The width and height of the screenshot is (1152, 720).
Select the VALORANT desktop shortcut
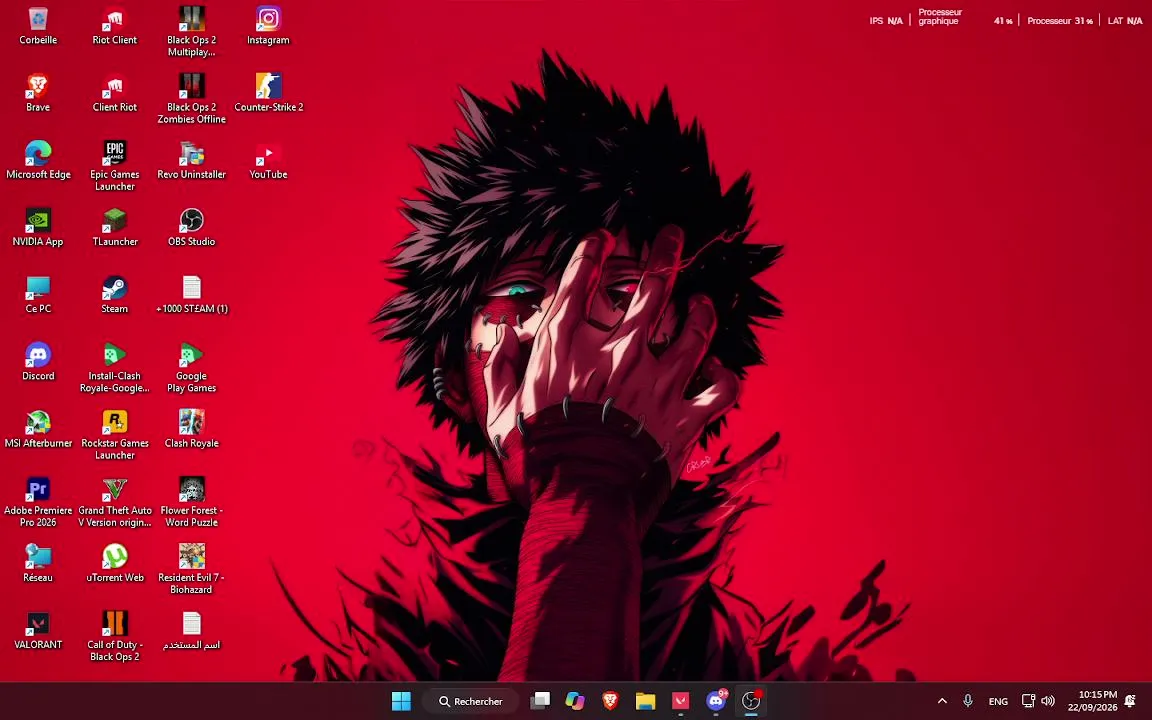click(x=38, y=631)
